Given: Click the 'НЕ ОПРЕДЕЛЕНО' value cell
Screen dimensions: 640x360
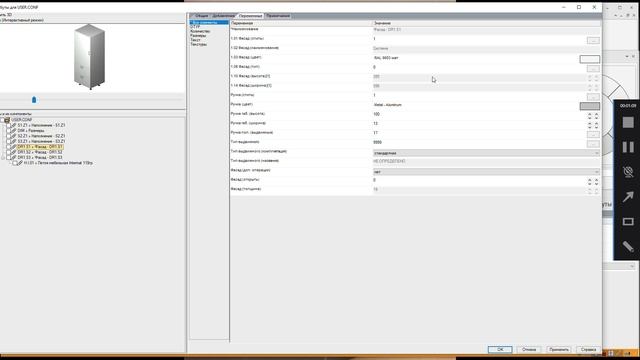Looking at the screenshot, I should coord(486,161).
